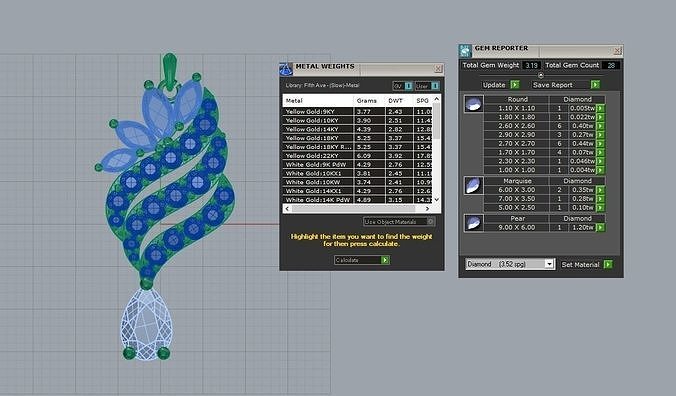Select the 5.00 X 2.50 marquise gem arrow
Image resolution: width=676 pixels, height=396 pixels.
click(600, 208)
